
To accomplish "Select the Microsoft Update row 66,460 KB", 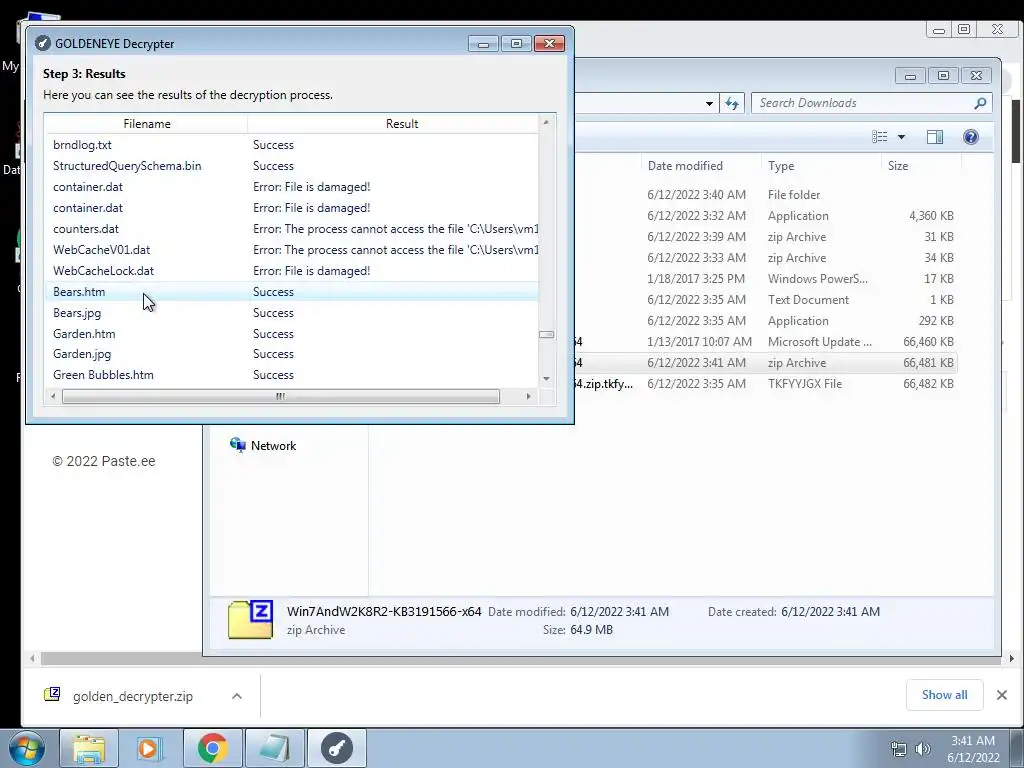I will click(765, 342).
